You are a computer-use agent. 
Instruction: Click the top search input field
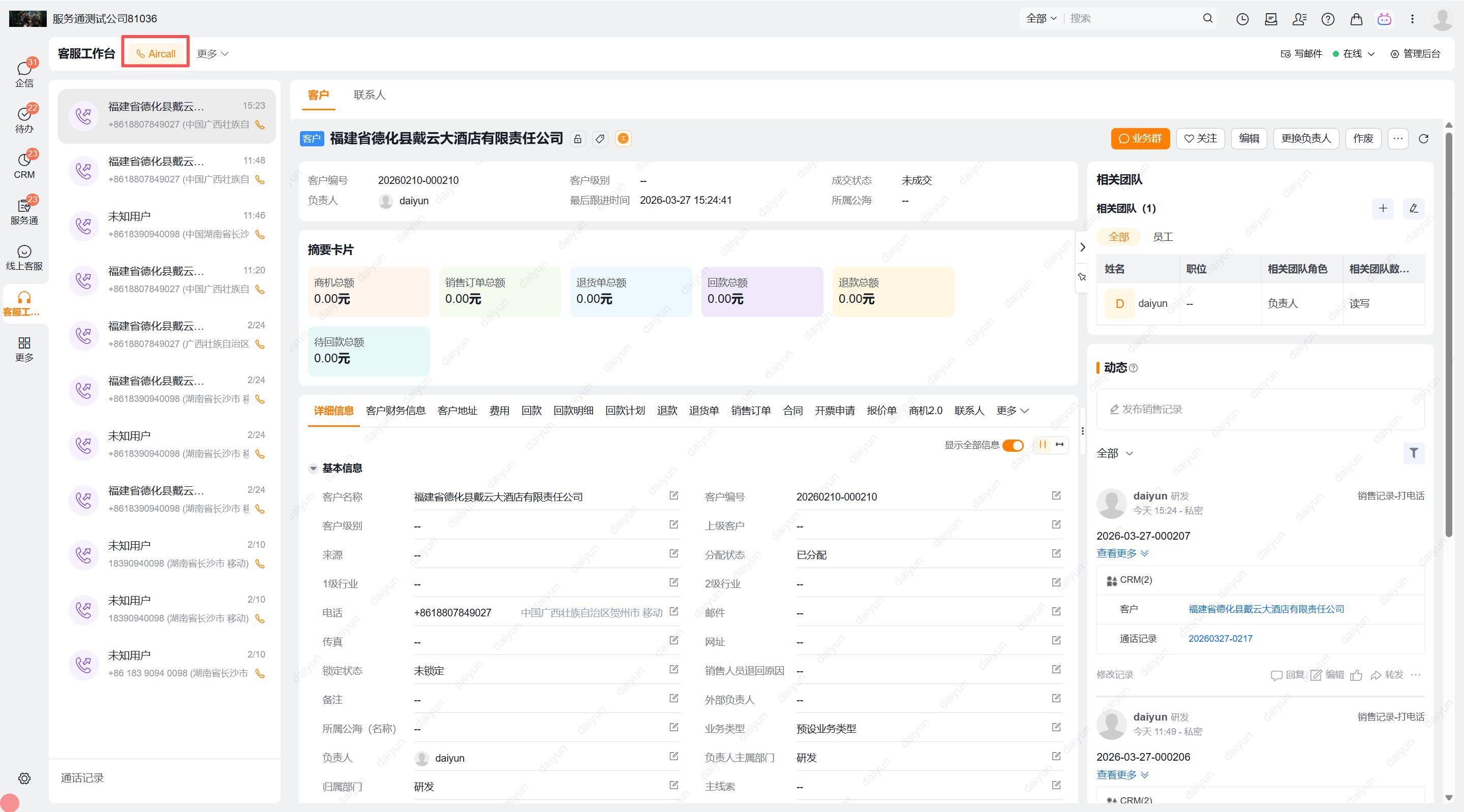pyautogui.click(x=1131, y=19)
